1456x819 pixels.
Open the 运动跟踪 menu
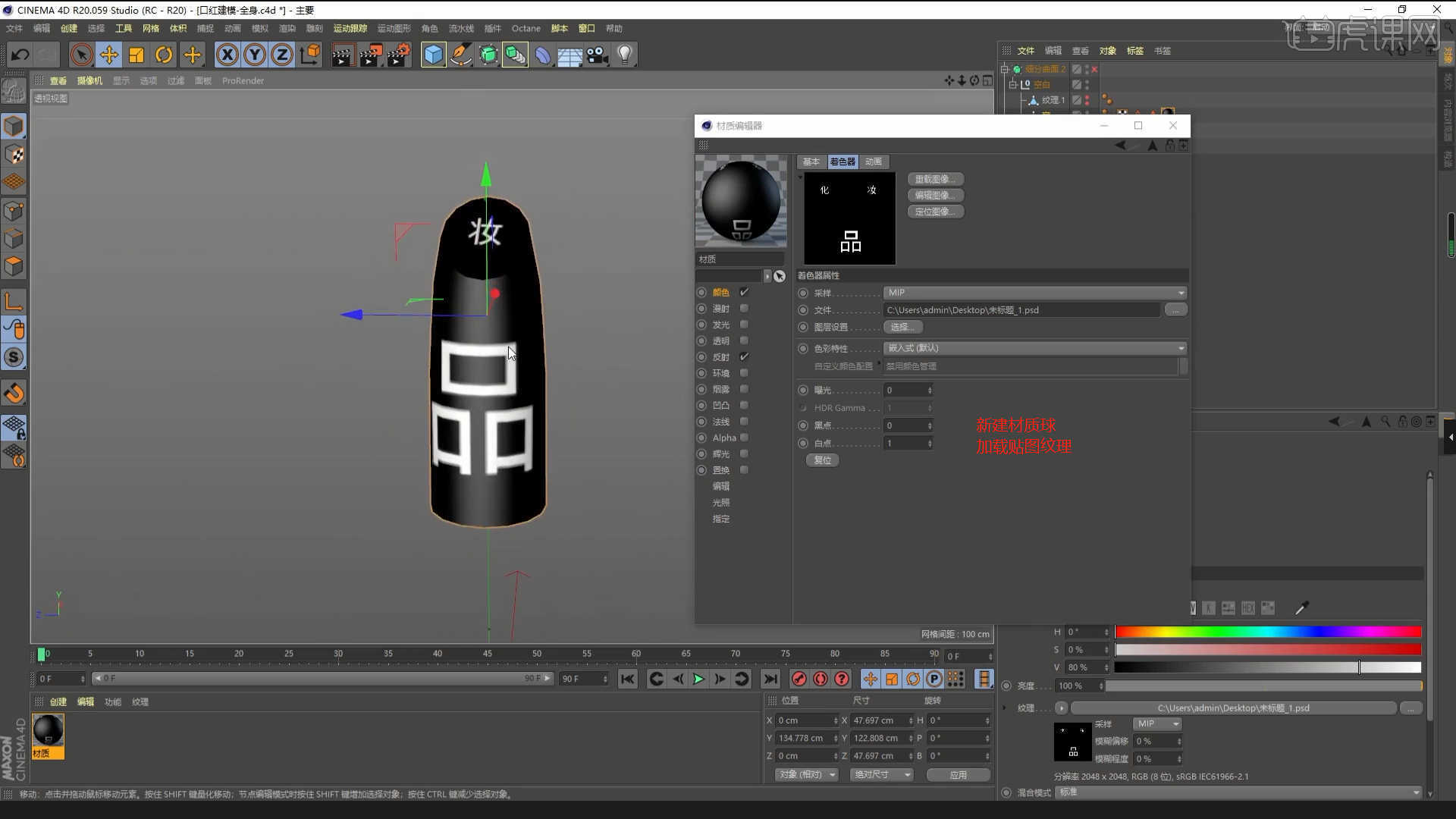tap(350, 29)
